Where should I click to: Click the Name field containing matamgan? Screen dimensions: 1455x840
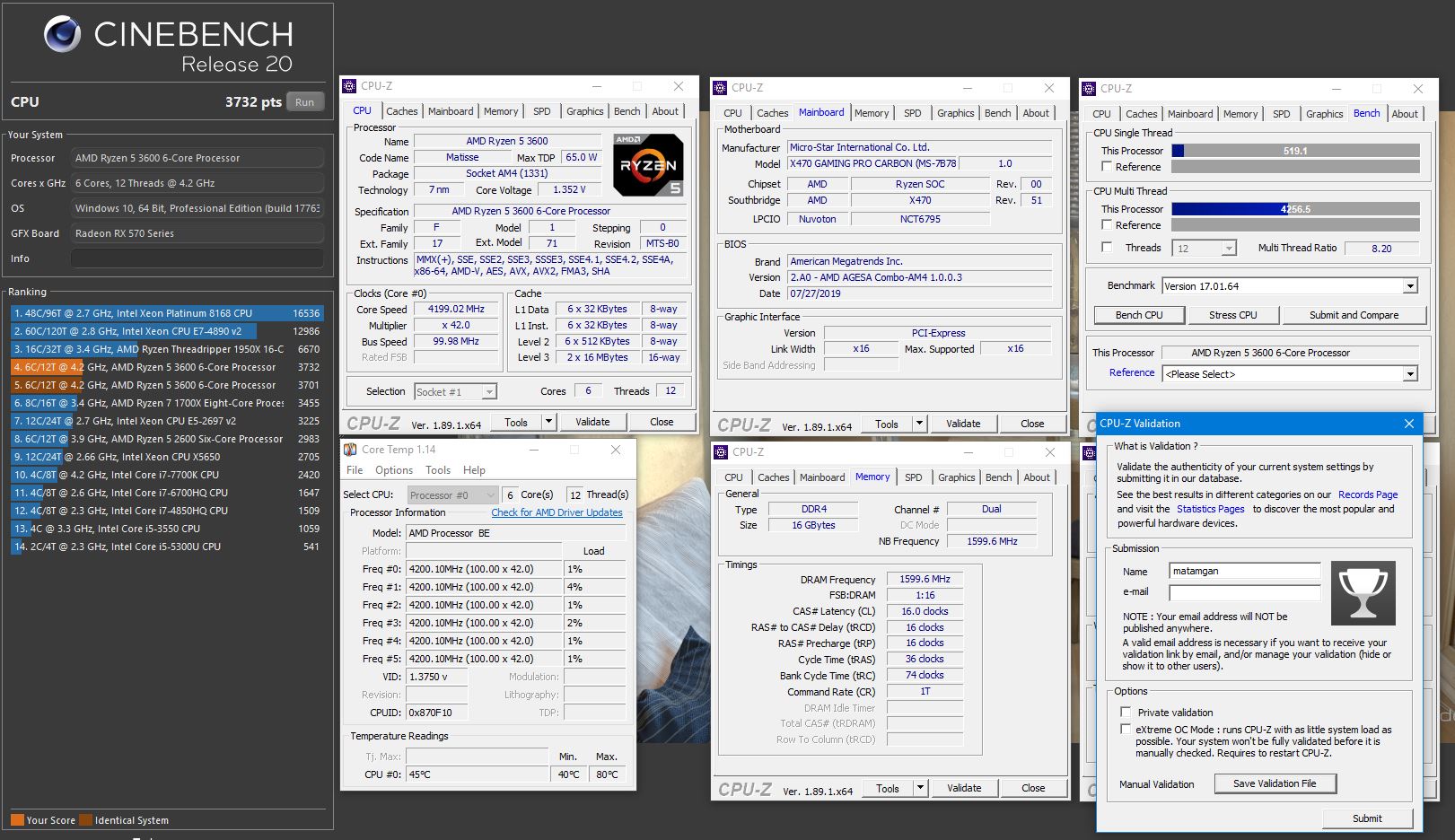(1245, 571)
